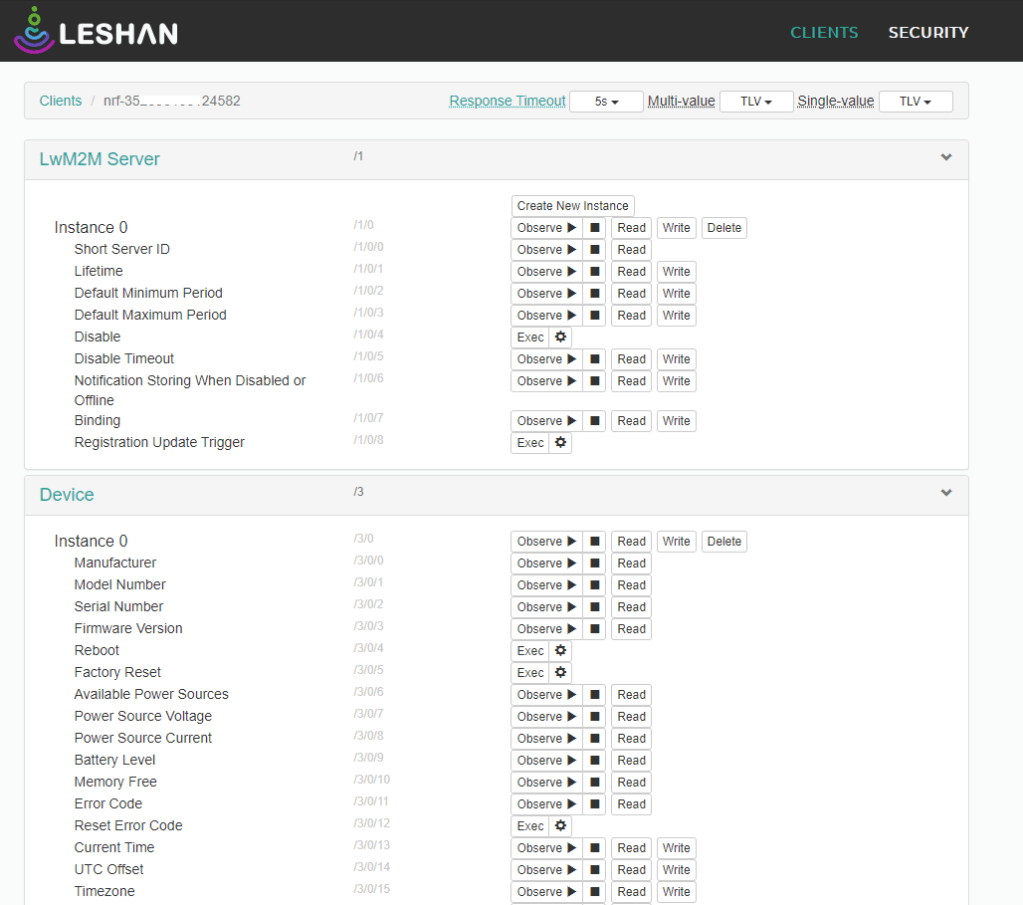
Task: Open the Response Timeout 5s dropdown
Action: pos(606,102)
